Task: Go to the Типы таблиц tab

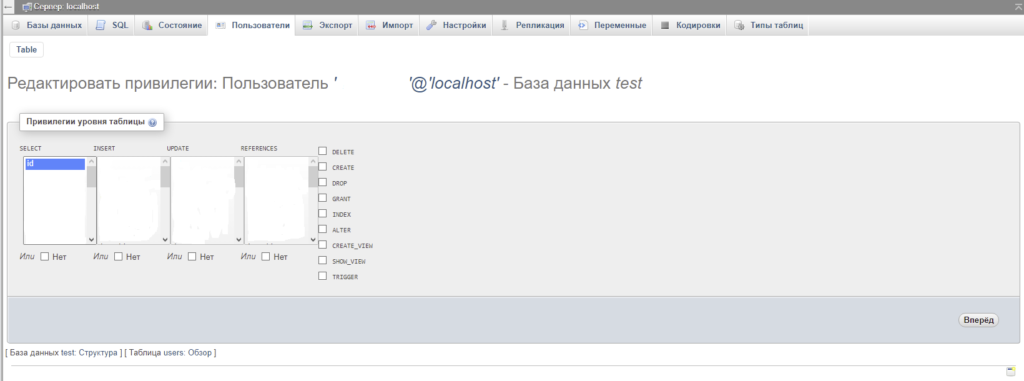Action: coord(767,25)
